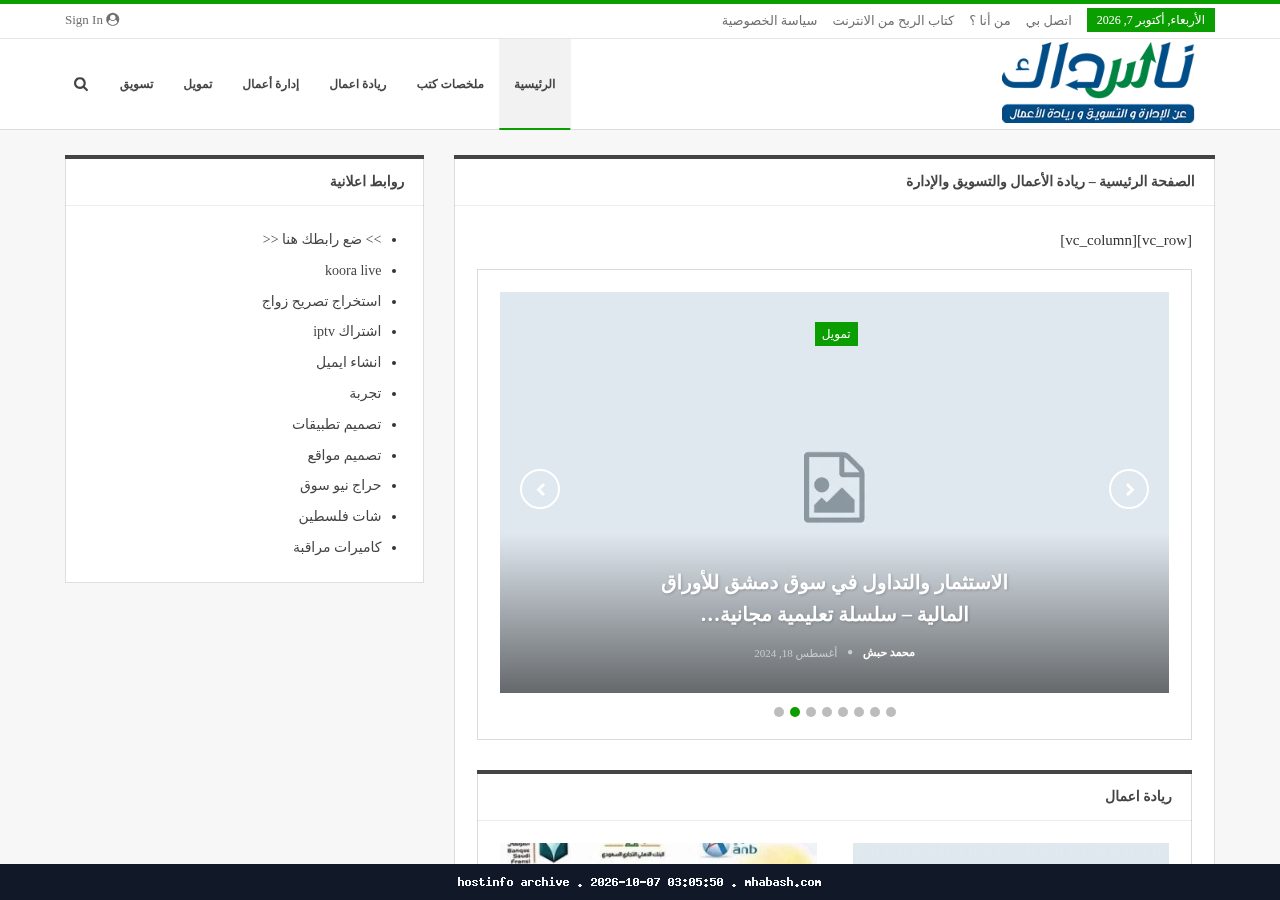Open تجربة sidebar link
The image size is (1280, 900).
click(366, 393)
